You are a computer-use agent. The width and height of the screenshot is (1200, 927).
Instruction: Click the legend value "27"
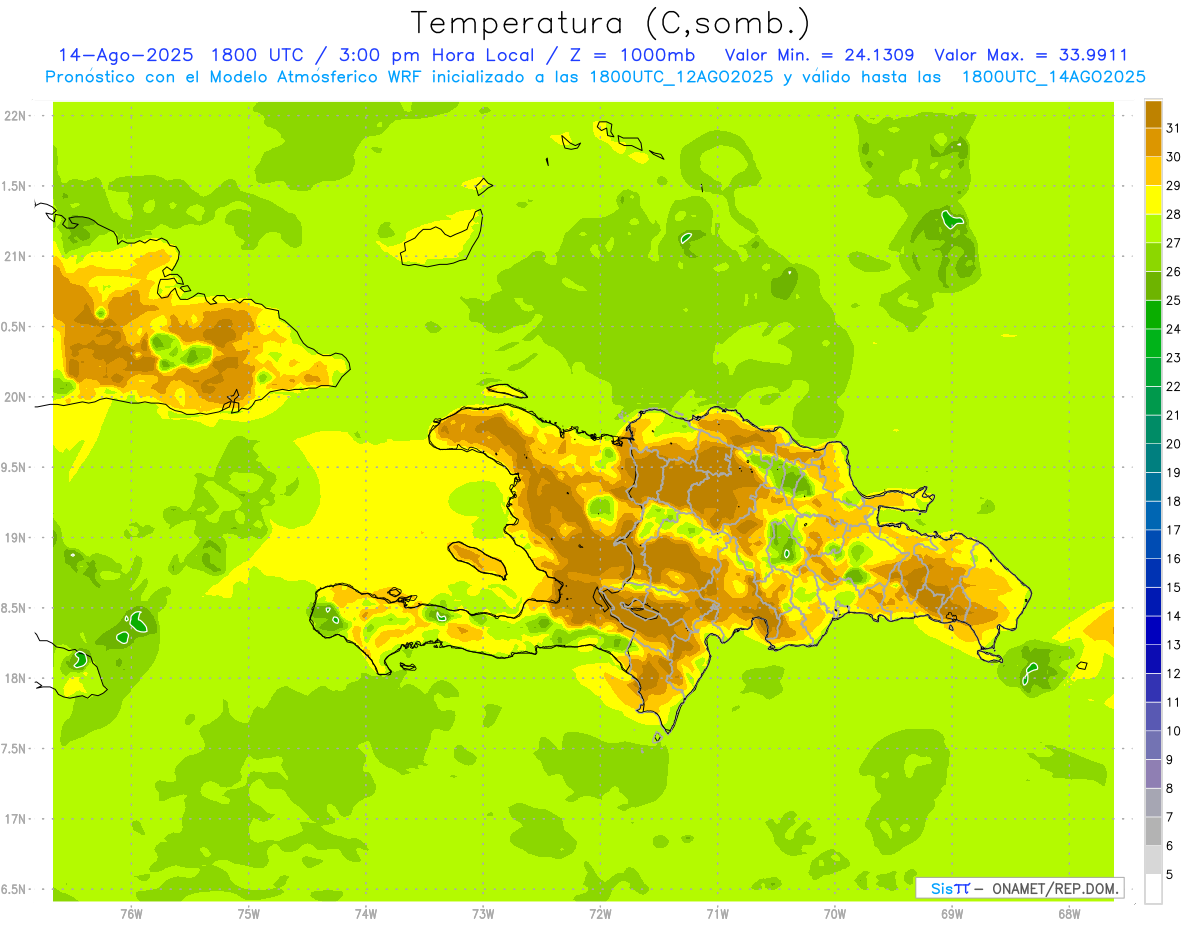tap(1174, 243)
